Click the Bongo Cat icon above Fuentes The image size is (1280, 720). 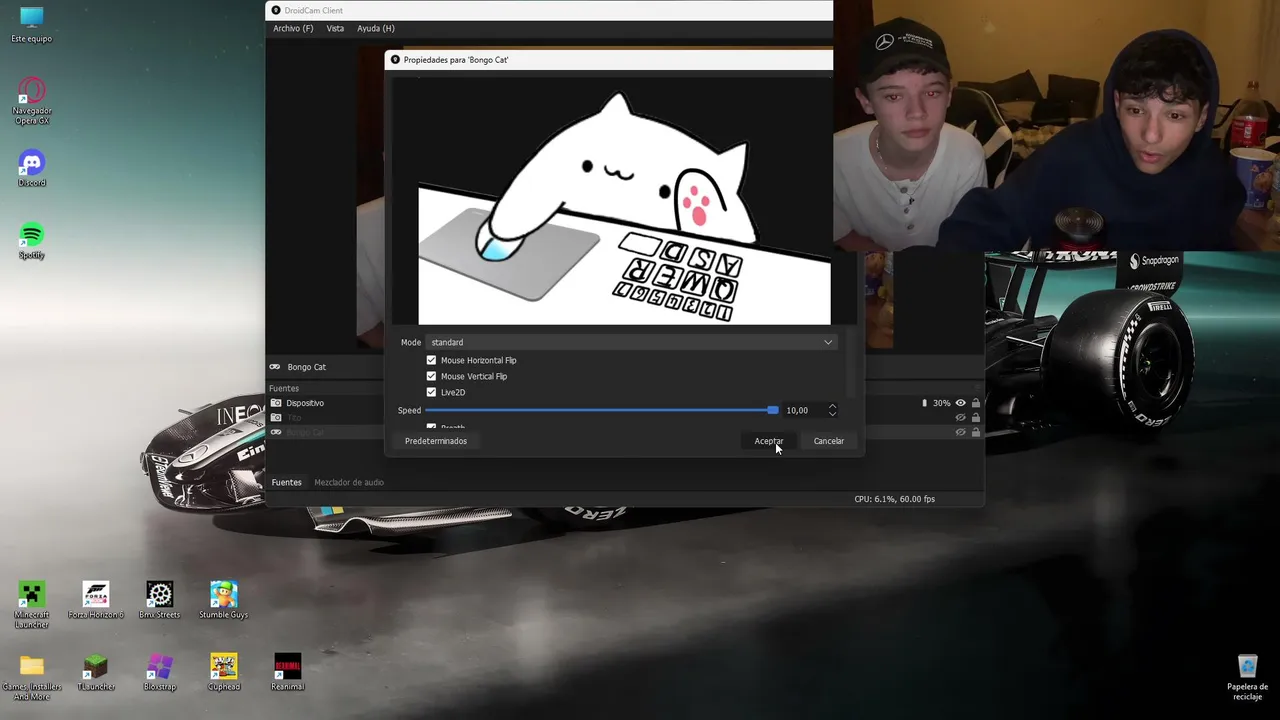[x=275, y=367]
